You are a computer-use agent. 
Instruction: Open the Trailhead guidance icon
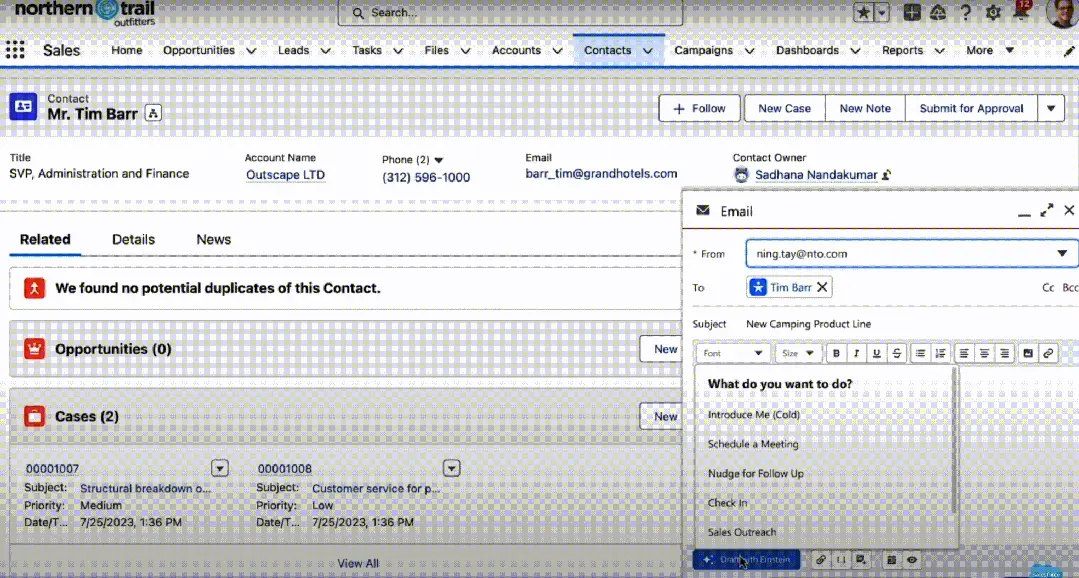tap(938, 12)
